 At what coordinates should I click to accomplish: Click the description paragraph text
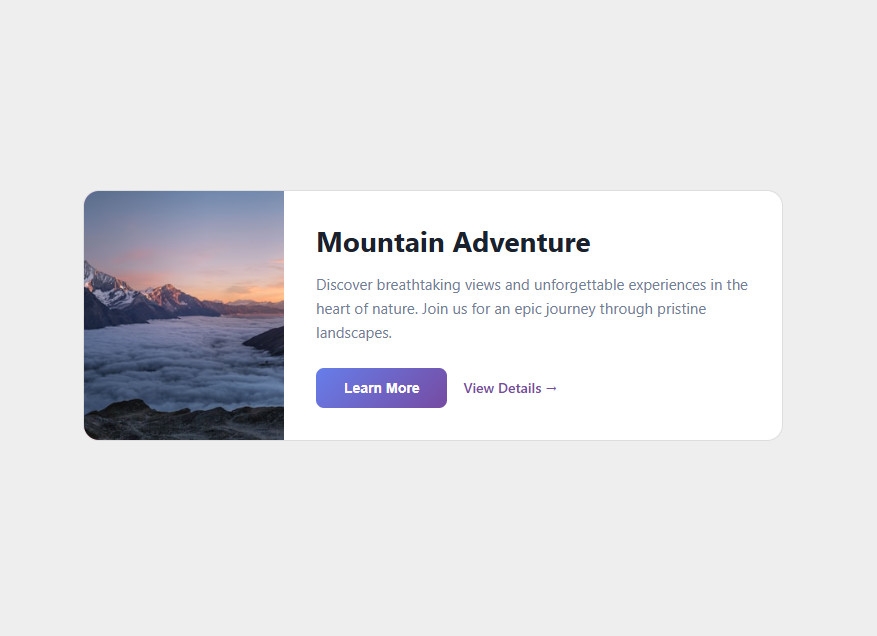[530, 308]
